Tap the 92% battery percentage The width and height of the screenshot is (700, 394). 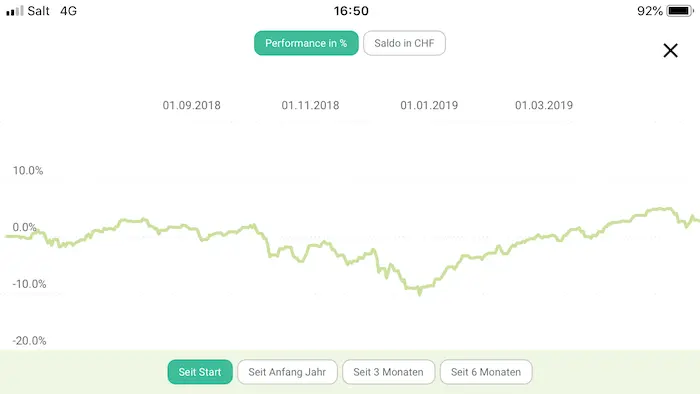point(650,11)
